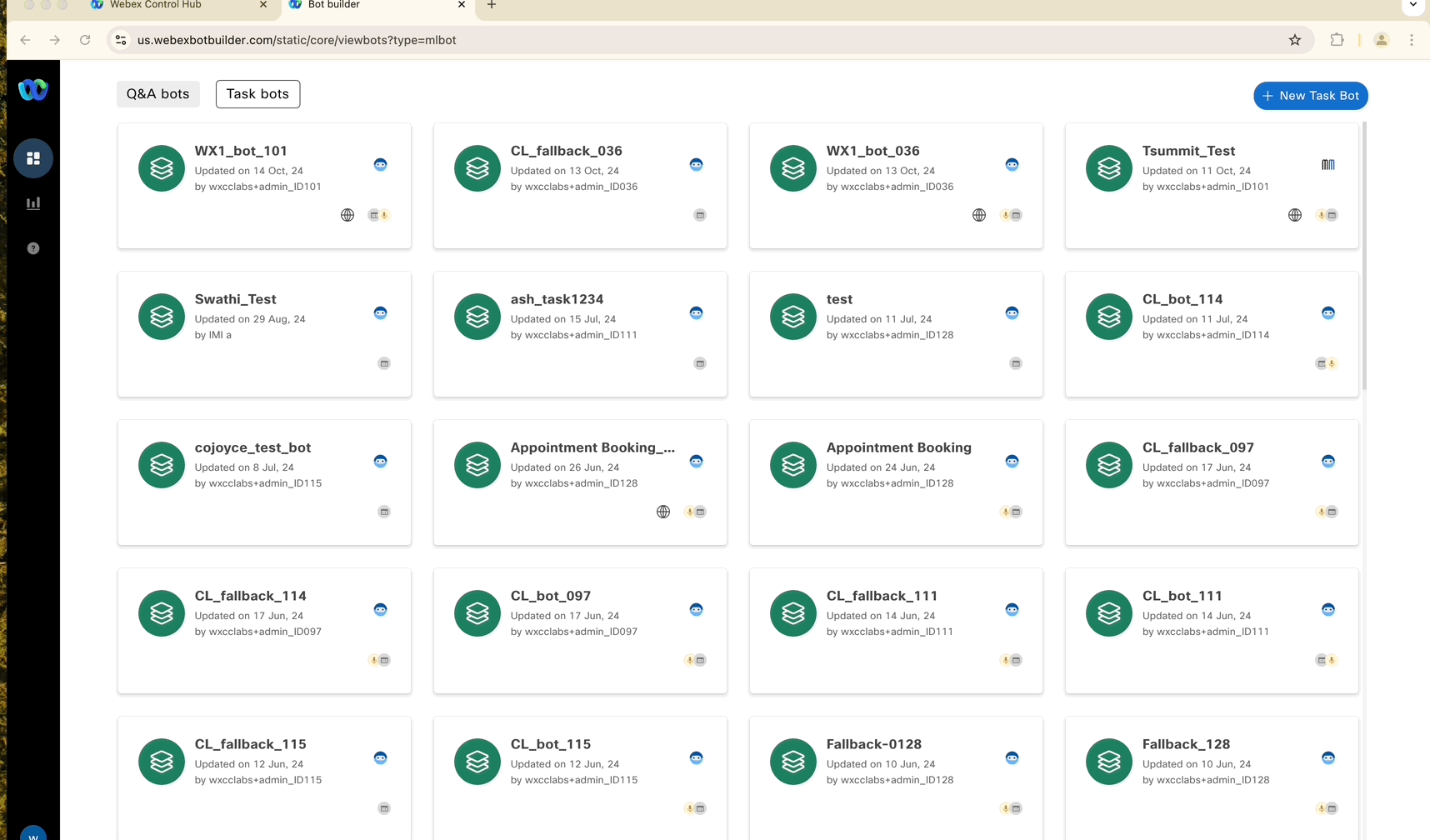Open the dashboard grid icon in sidebar
This screenshot has height=840, width=1430.
pos(33,158)
